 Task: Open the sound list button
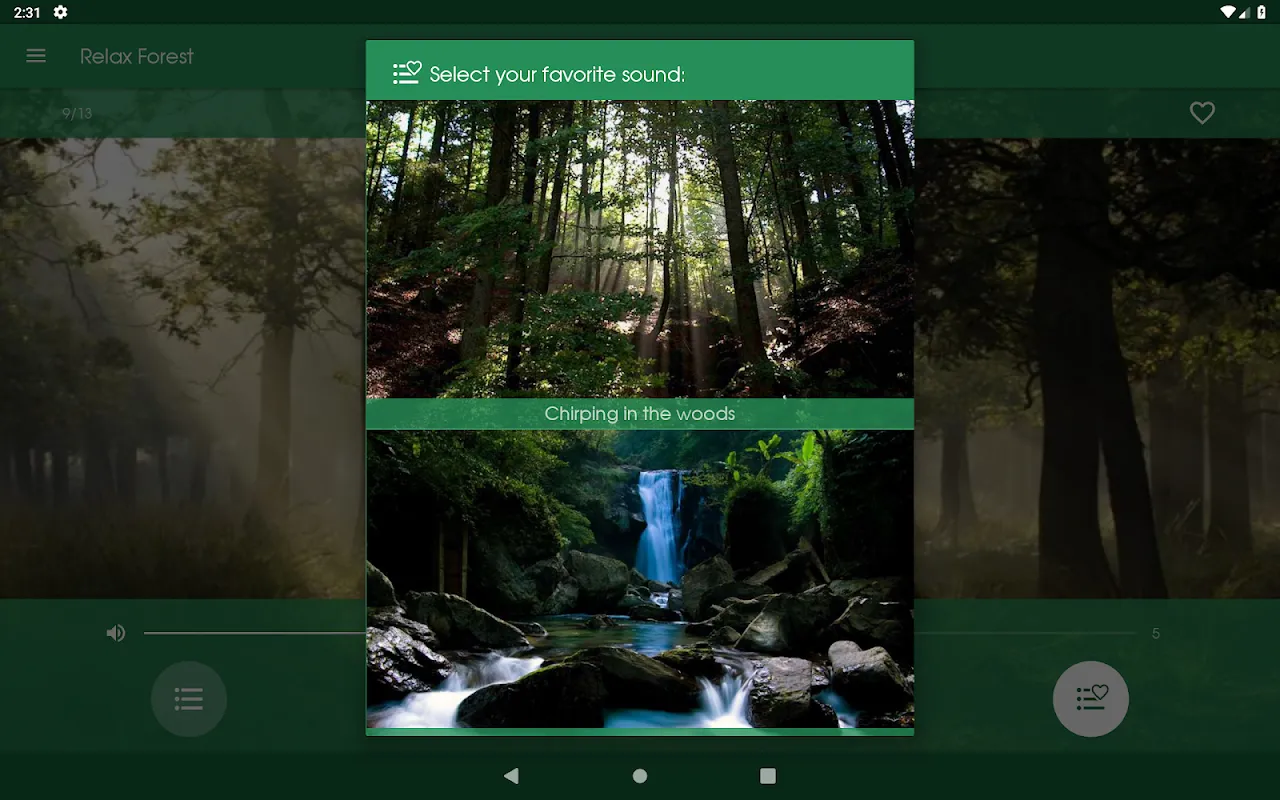(x=189, y=699)
